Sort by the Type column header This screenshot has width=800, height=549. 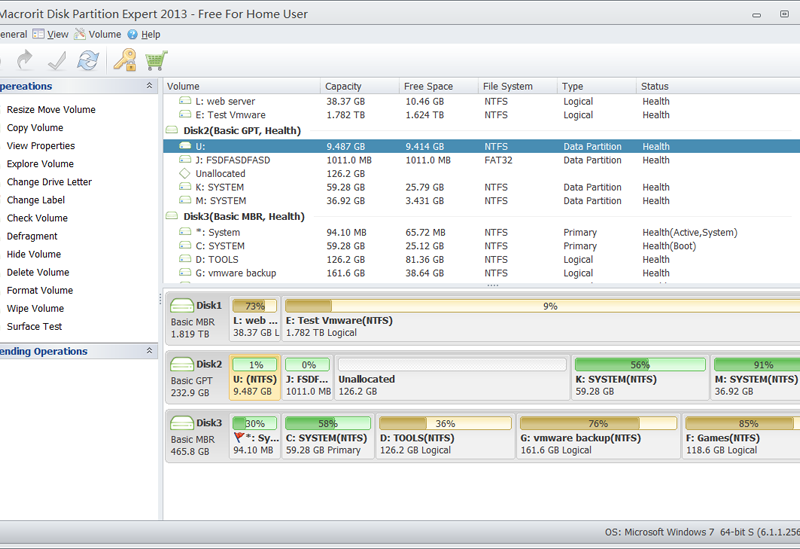coord(596,86)
